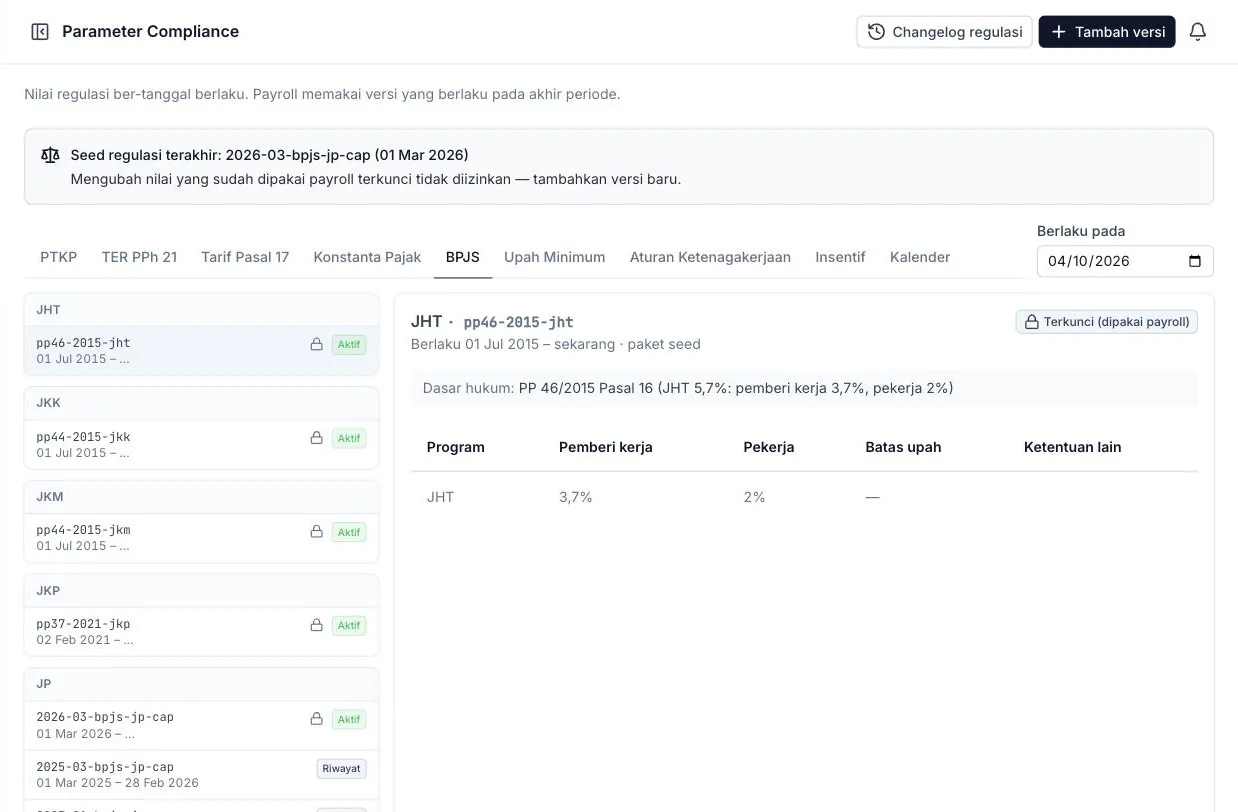The height and width of the screenshot is (812, 1238).
Task: Click the Terkunci (dipakai payroll) badge
Action: click(x=1106, y=322)
